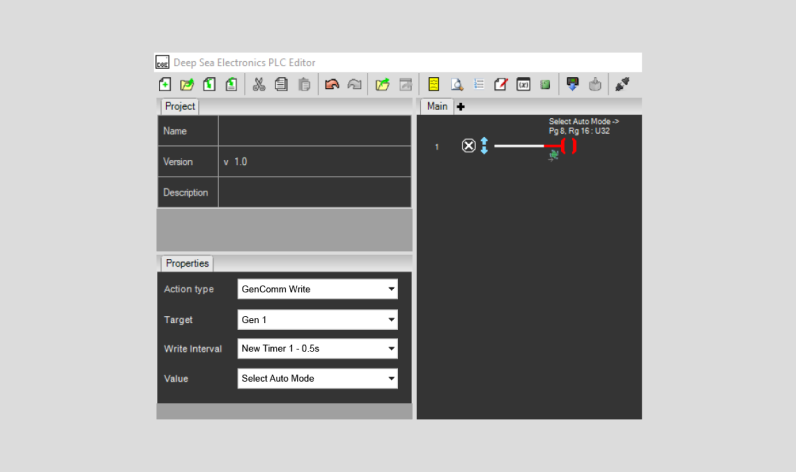Click the copy pages icon

tap(281, 84)
